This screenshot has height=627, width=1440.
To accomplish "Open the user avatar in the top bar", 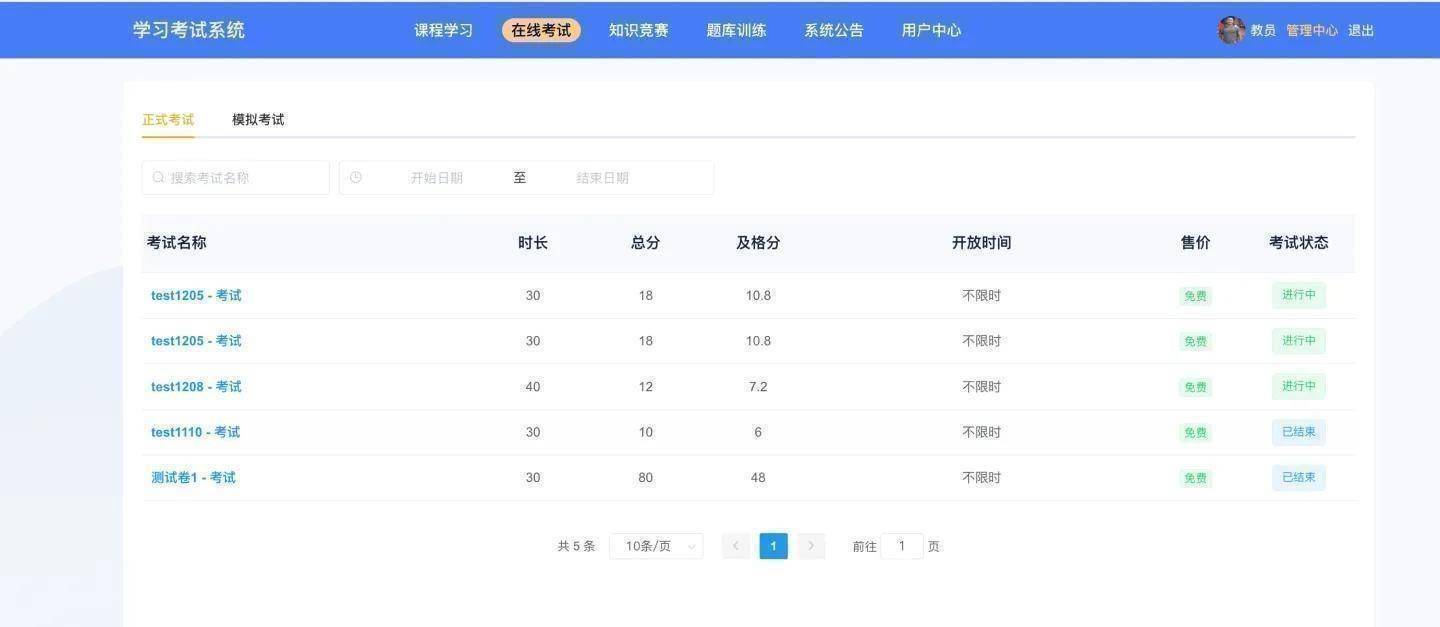I will click(x=1230, y=30).
